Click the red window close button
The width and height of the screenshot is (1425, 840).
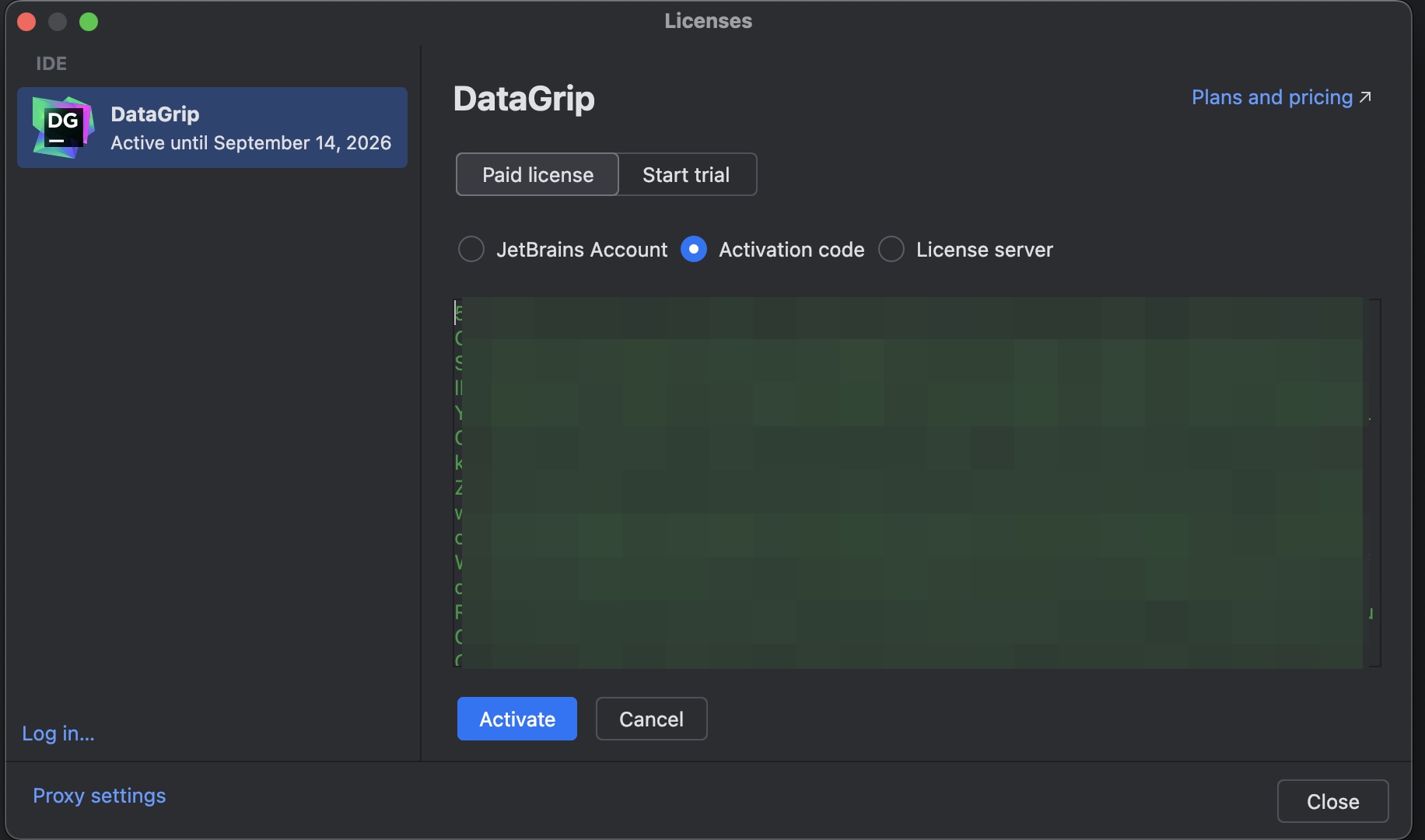[x=26, y=22]
